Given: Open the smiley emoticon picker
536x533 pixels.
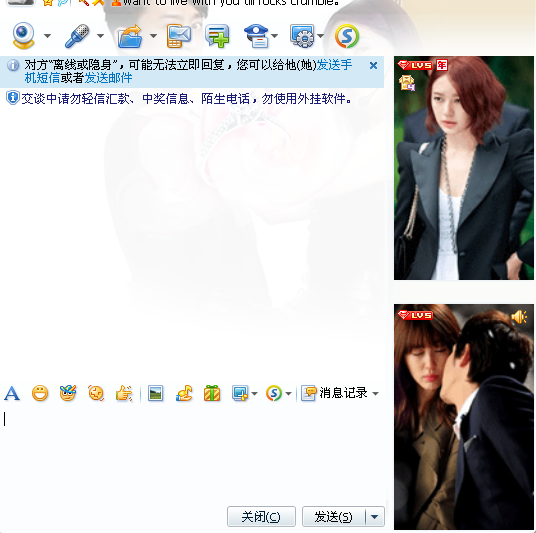Looking at the screenshot, I should (40, 393).
